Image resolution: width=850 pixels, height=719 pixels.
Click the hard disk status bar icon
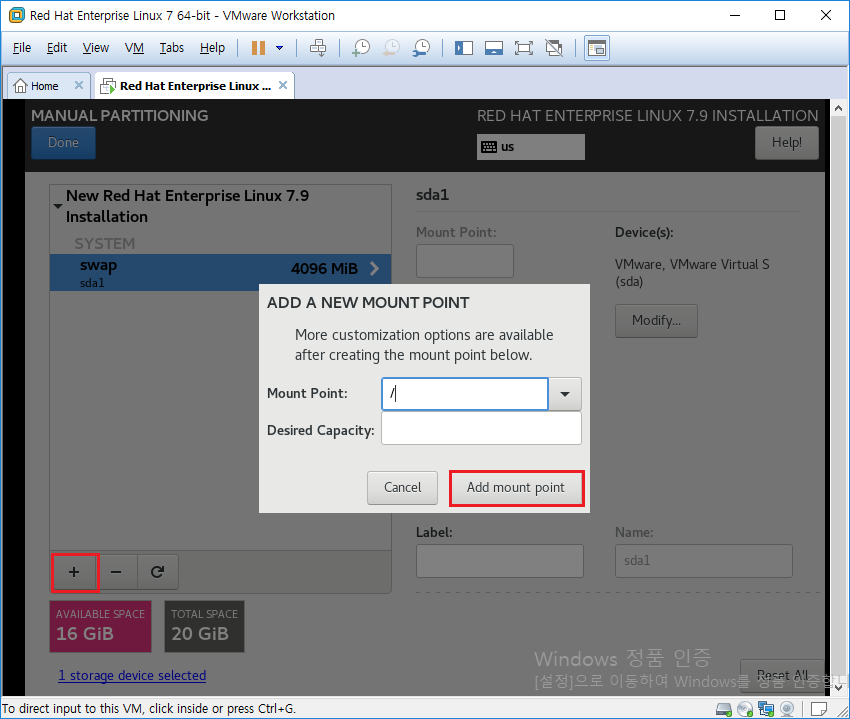pos(724,709)
